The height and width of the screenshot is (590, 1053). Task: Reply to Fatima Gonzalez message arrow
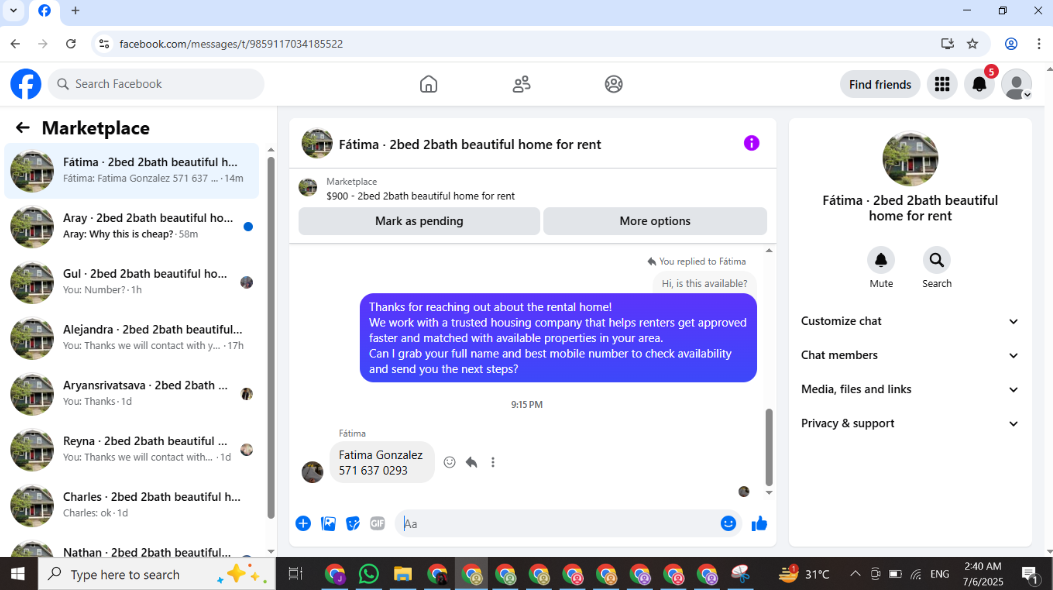pos(471,462)
